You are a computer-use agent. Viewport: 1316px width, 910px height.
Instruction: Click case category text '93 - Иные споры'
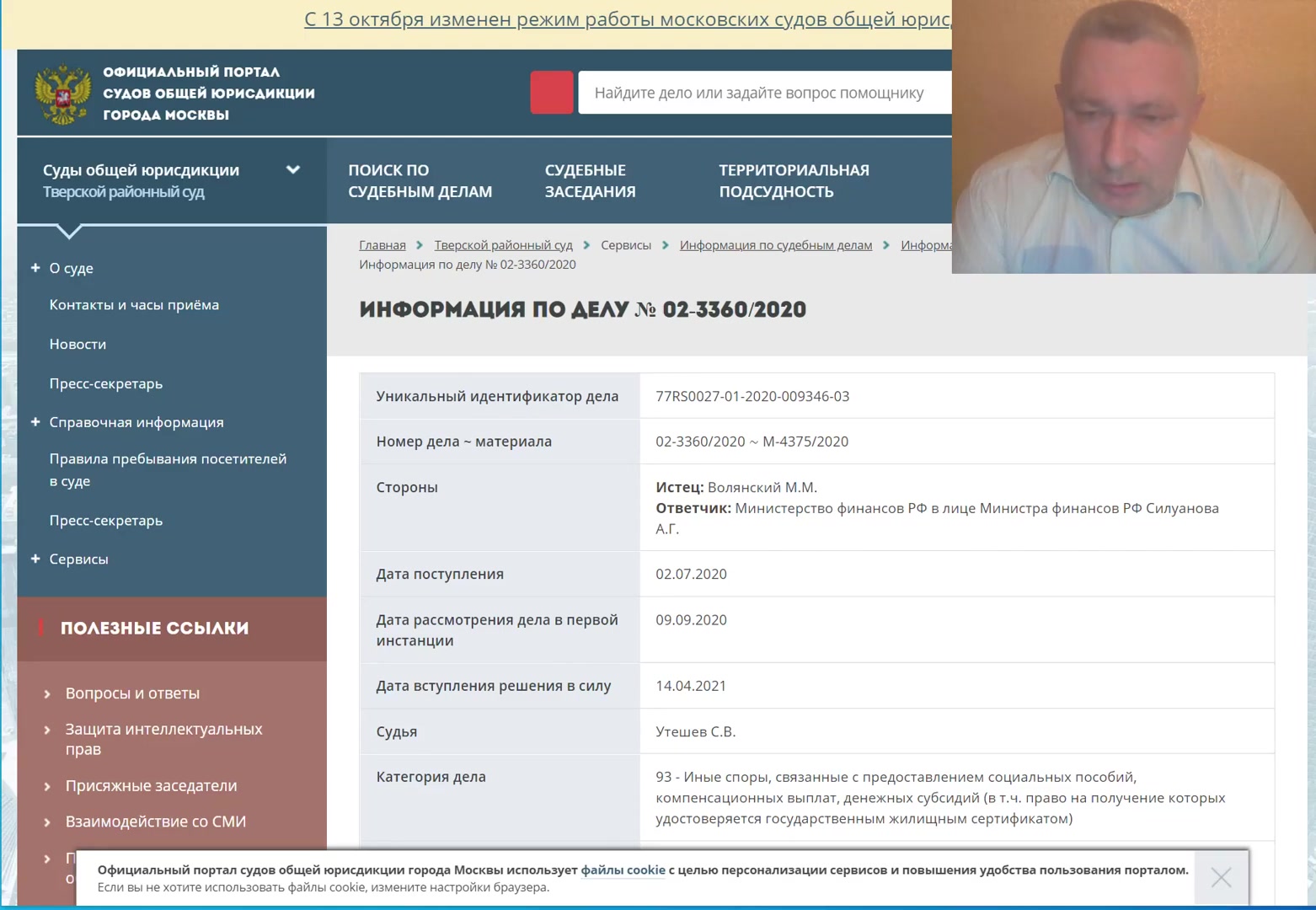pyautogui.click(x=709, y=777)
